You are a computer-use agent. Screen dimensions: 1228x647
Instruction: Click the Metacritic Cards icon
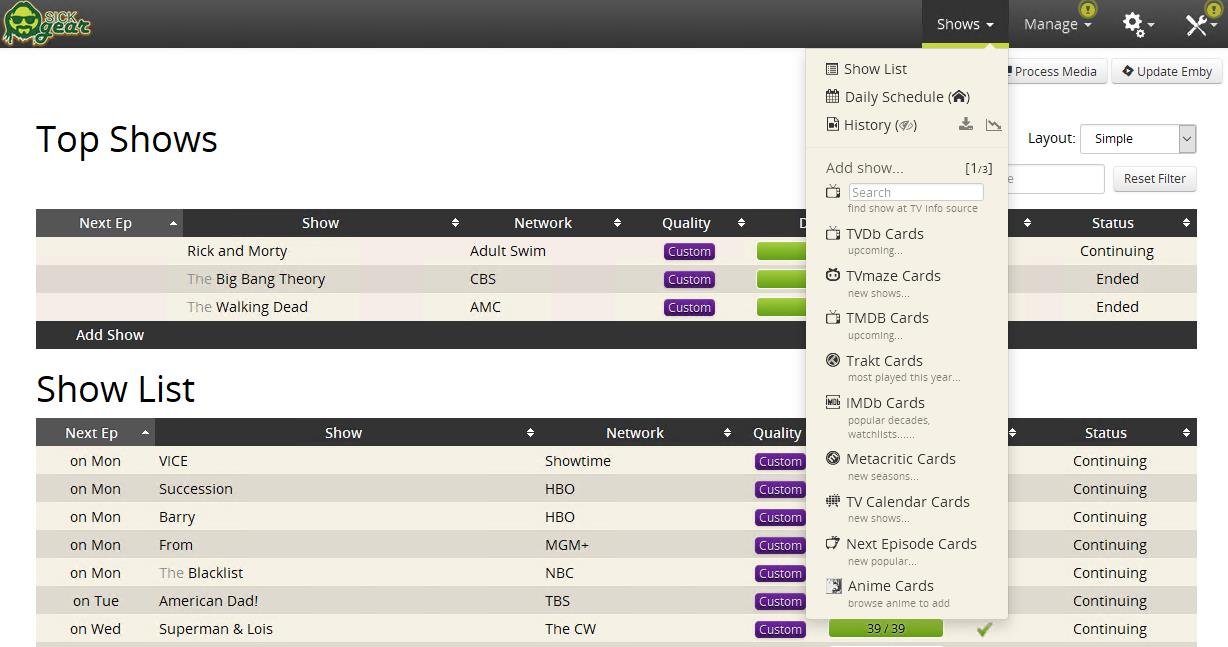833,459
